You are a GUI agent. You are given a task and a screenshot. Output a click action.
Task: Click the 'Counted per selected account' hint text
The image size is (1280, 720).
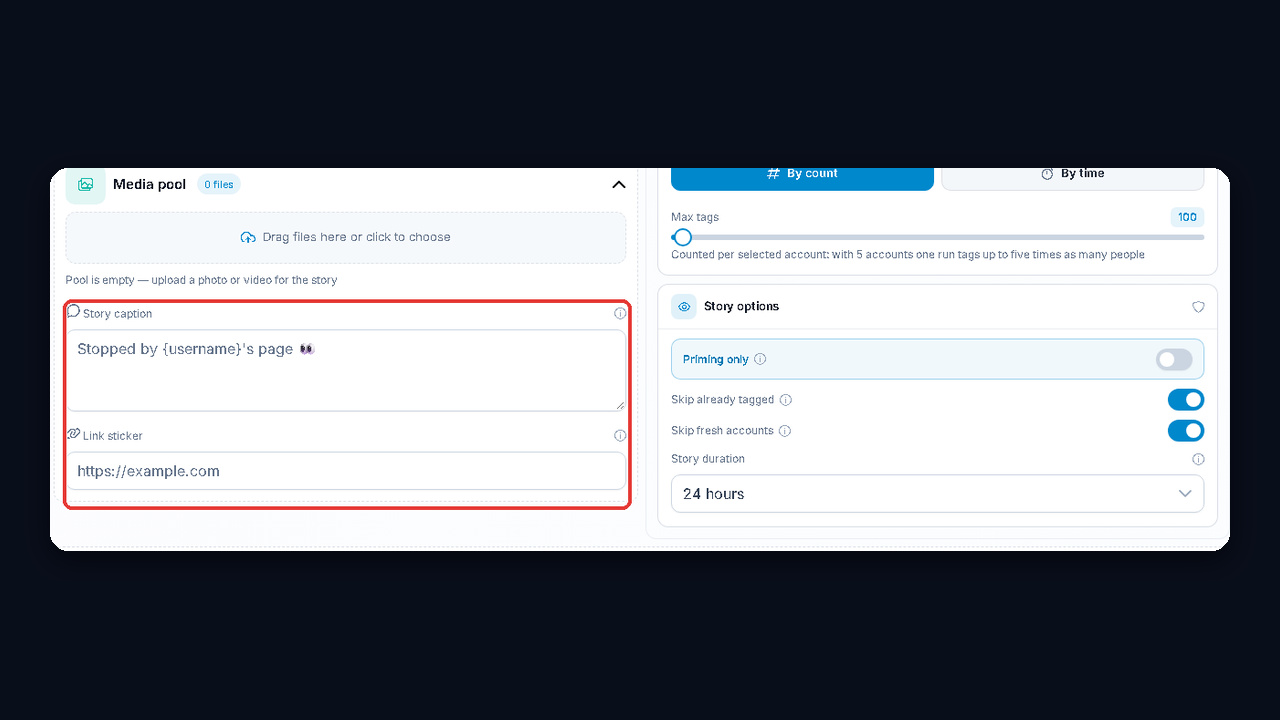[908, 255]
